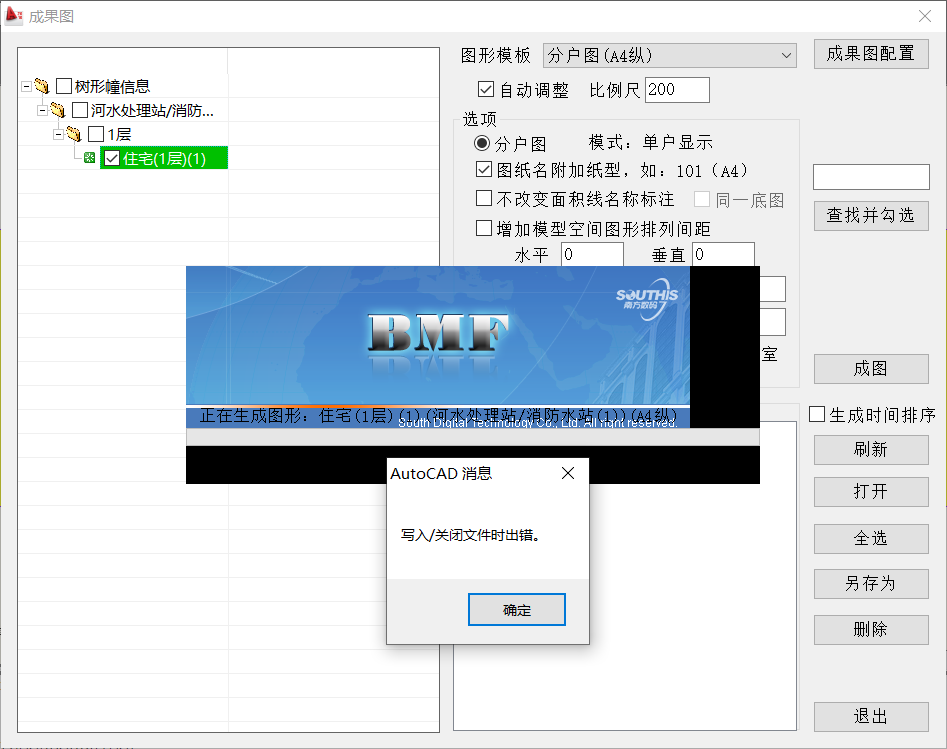Click the AutoCAD logo icon in title bar

click(x=14, y=15)
